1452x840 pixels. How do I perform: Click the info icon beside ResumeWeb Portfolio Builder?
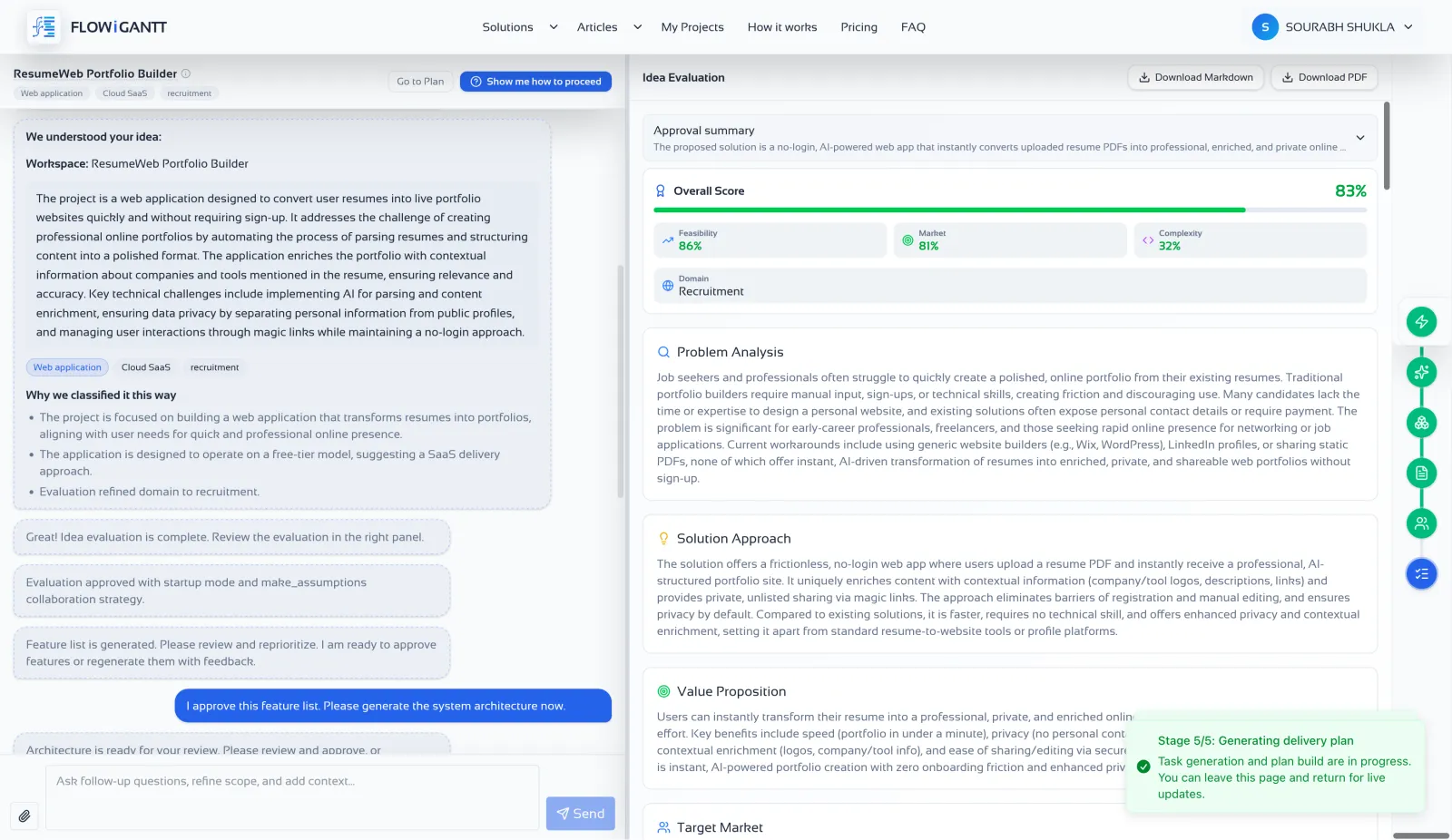tap(186, 73)
